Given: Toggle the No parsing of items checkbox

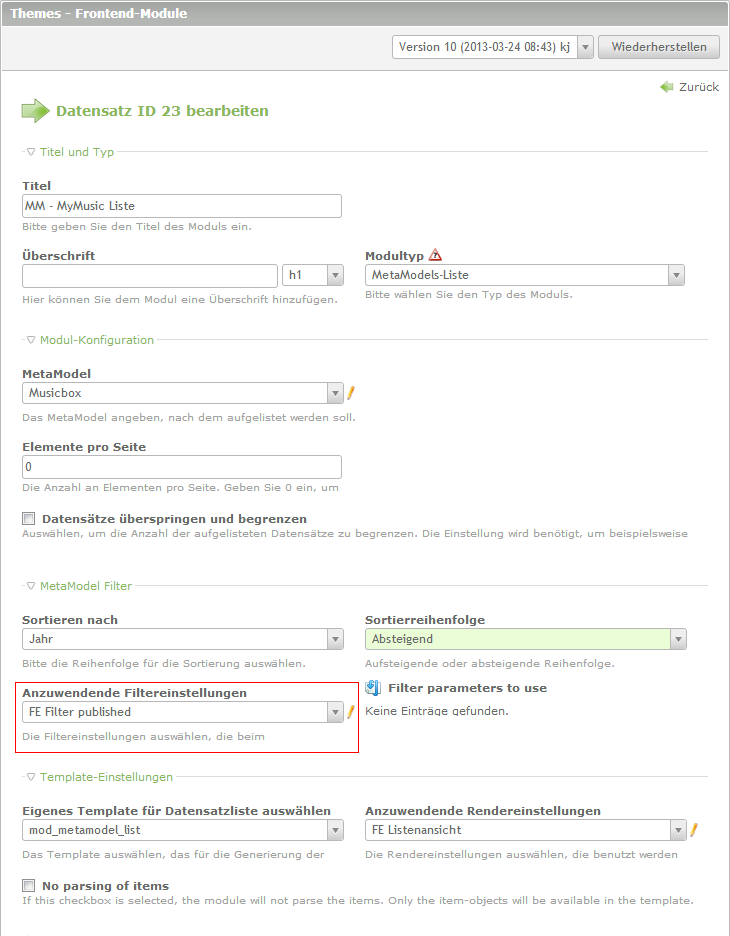Looking at the screenshot, I should point(29,886).
